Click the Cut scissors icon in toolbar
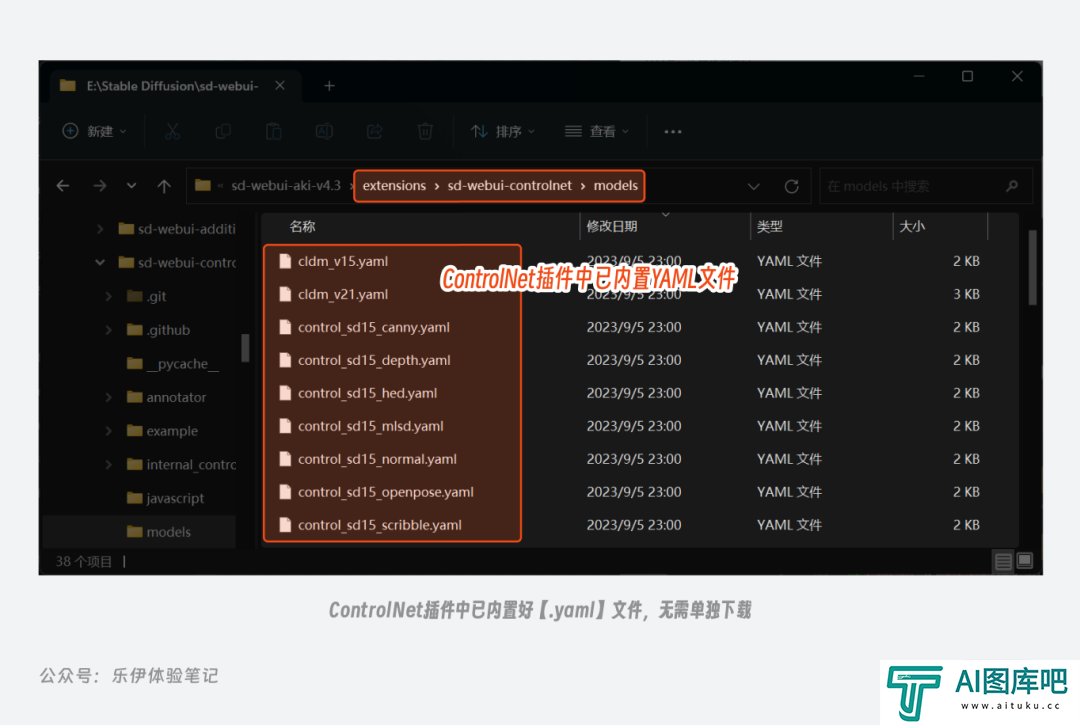The height and width of the screenshot is (725, 1080). click(172, 132)
